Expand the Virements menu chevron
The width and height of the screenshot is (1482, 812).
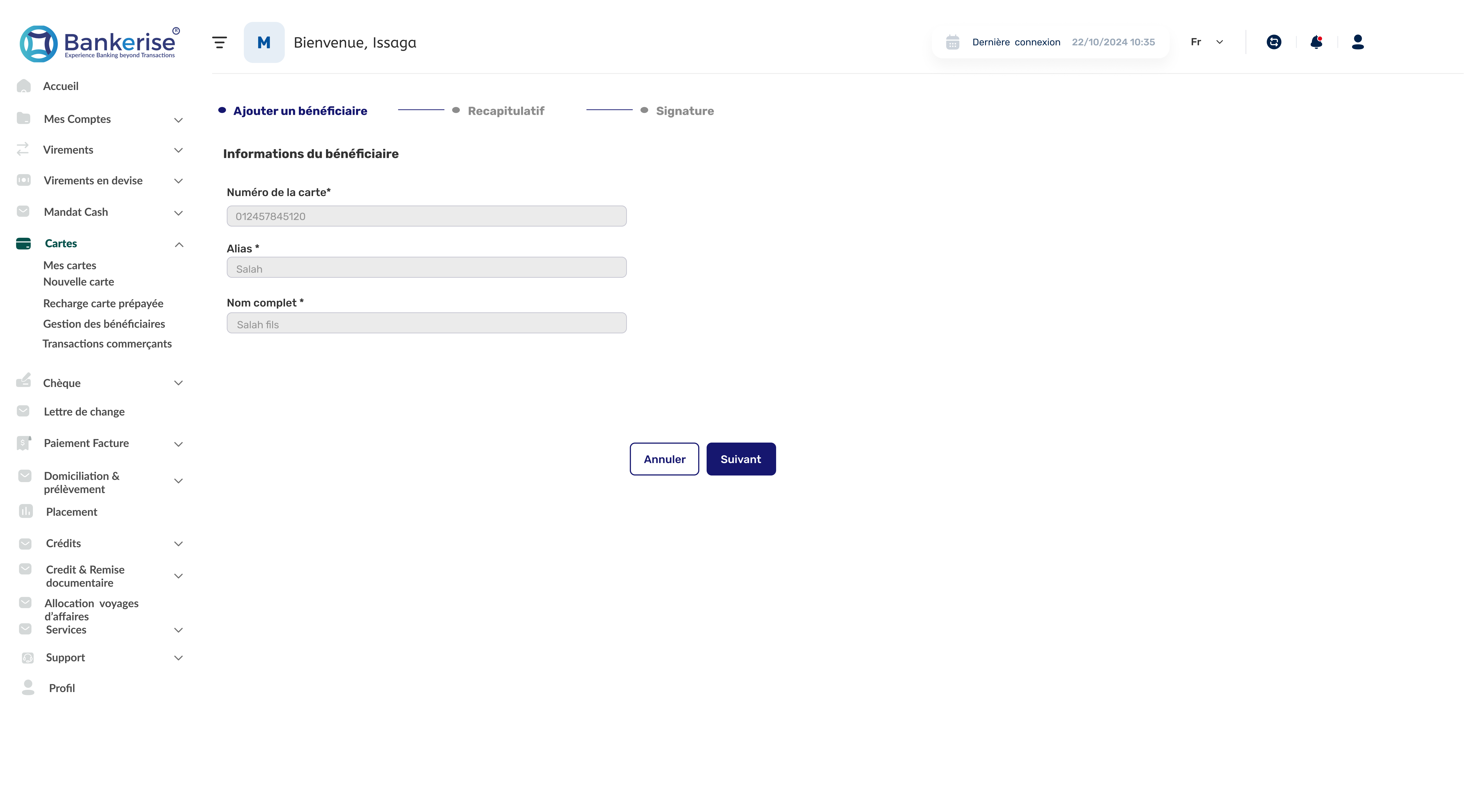point(178,150)
